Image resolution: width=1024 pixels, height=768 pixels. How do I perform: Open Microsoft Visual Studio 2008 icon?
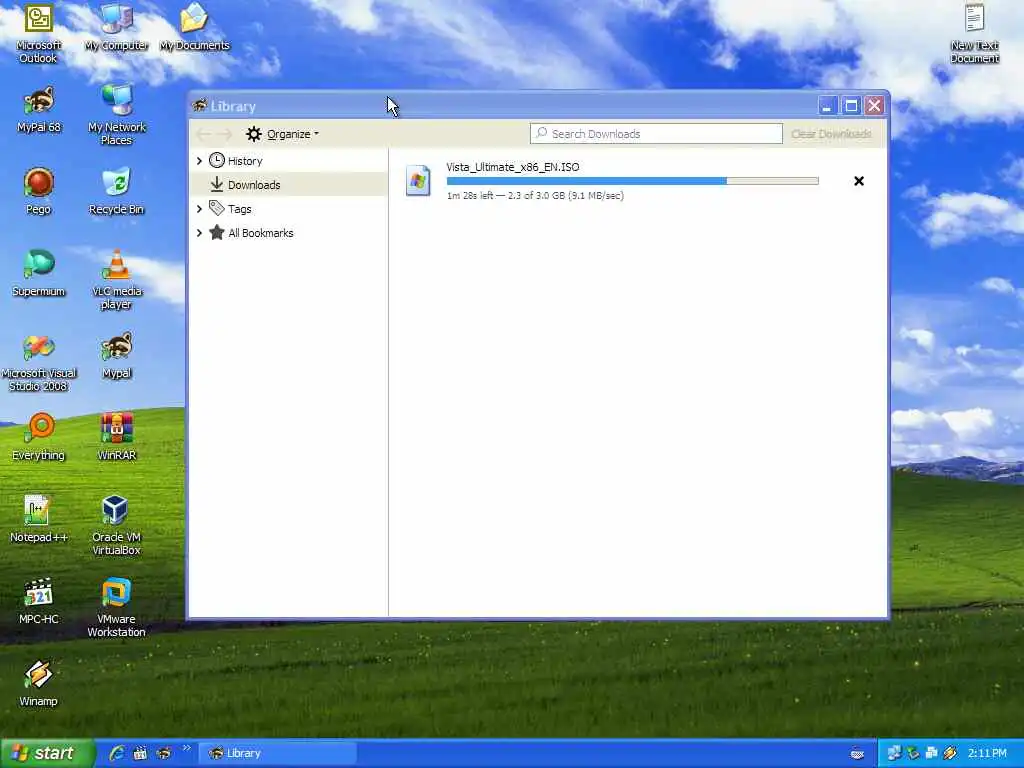(x=38, y=362)
